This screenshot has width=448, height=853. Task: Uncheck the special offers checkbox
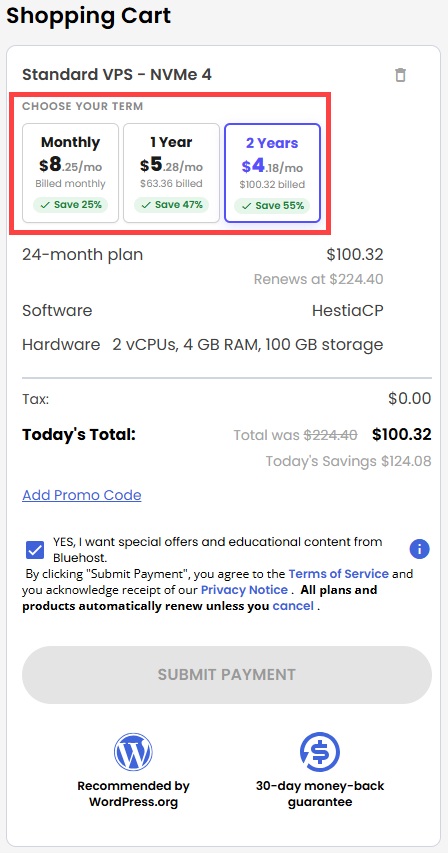click(35, 550)
